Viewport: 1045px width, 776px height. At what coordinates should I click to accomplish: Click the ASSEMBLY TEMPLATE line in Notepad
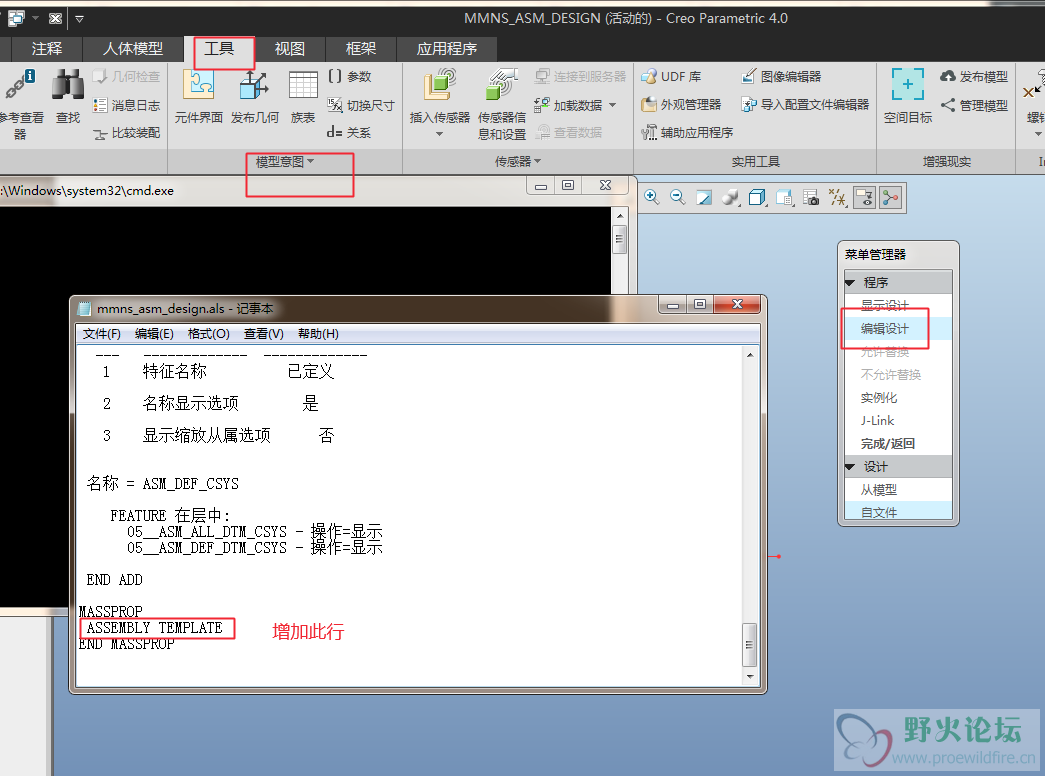(155, 628)
